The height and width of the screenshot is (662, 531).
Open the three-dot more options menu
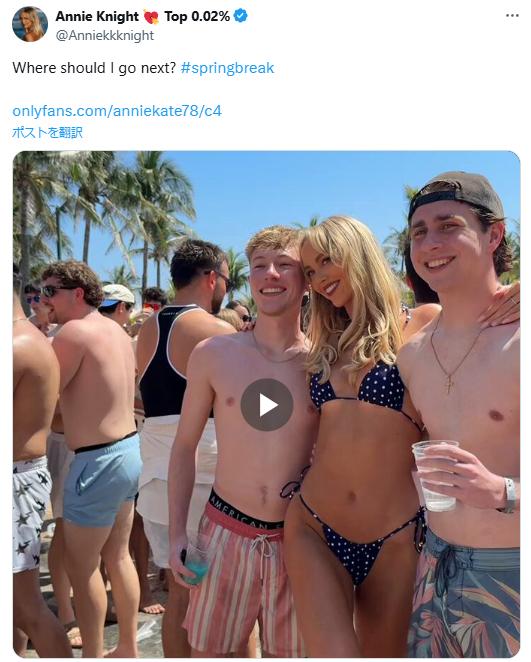point(512,16)
